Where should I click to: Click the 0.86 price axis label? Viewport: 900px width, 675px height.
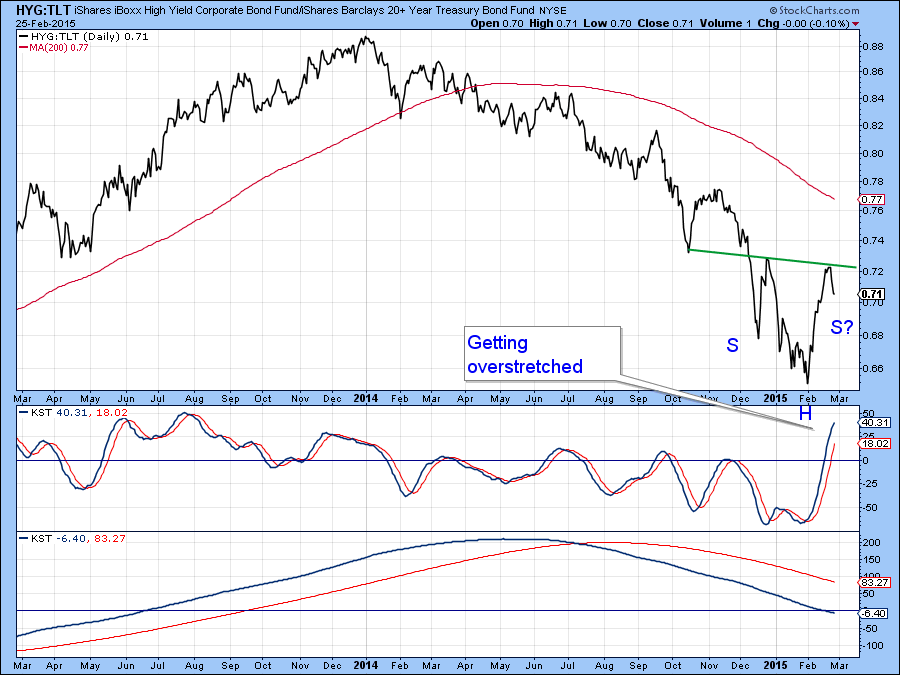point(873,72)
